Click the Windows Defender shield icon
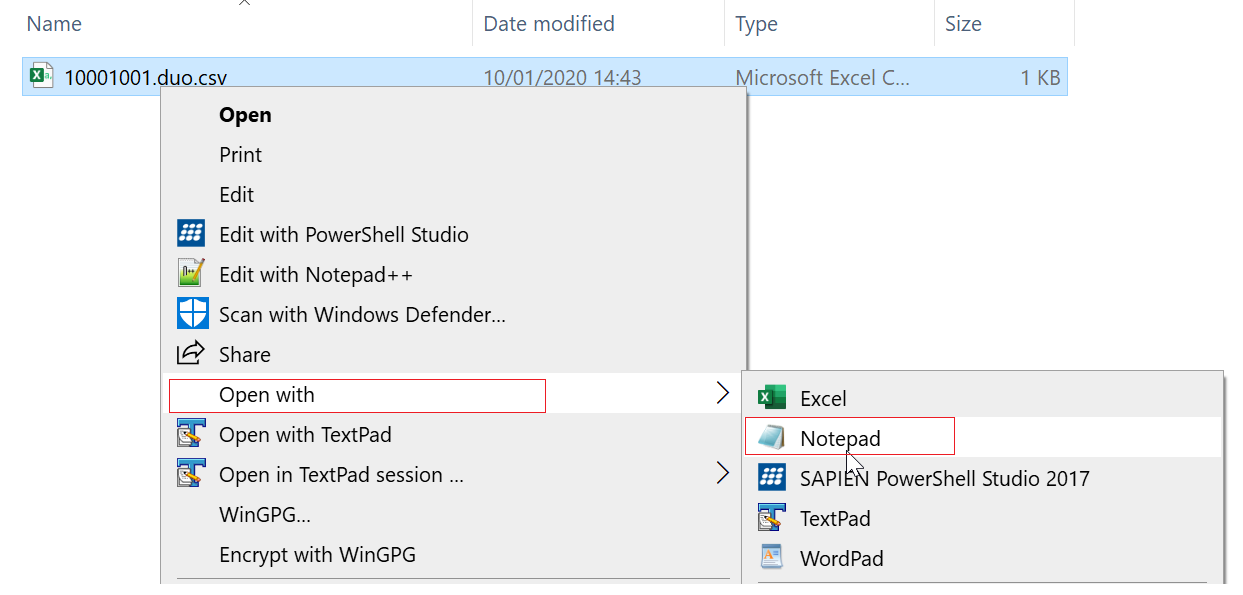Viewport: 1243px width, 595px height. coord(191,314)
